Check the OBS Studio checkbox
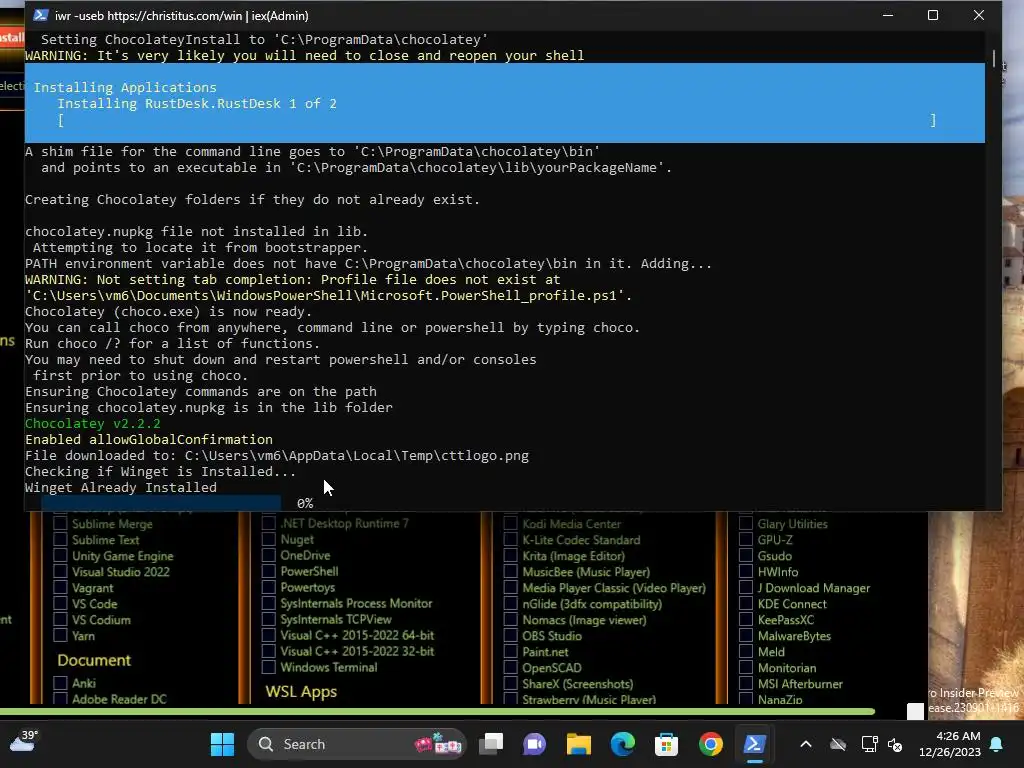The height and width of the screenshot is (768, 1024). pos(511,635)
